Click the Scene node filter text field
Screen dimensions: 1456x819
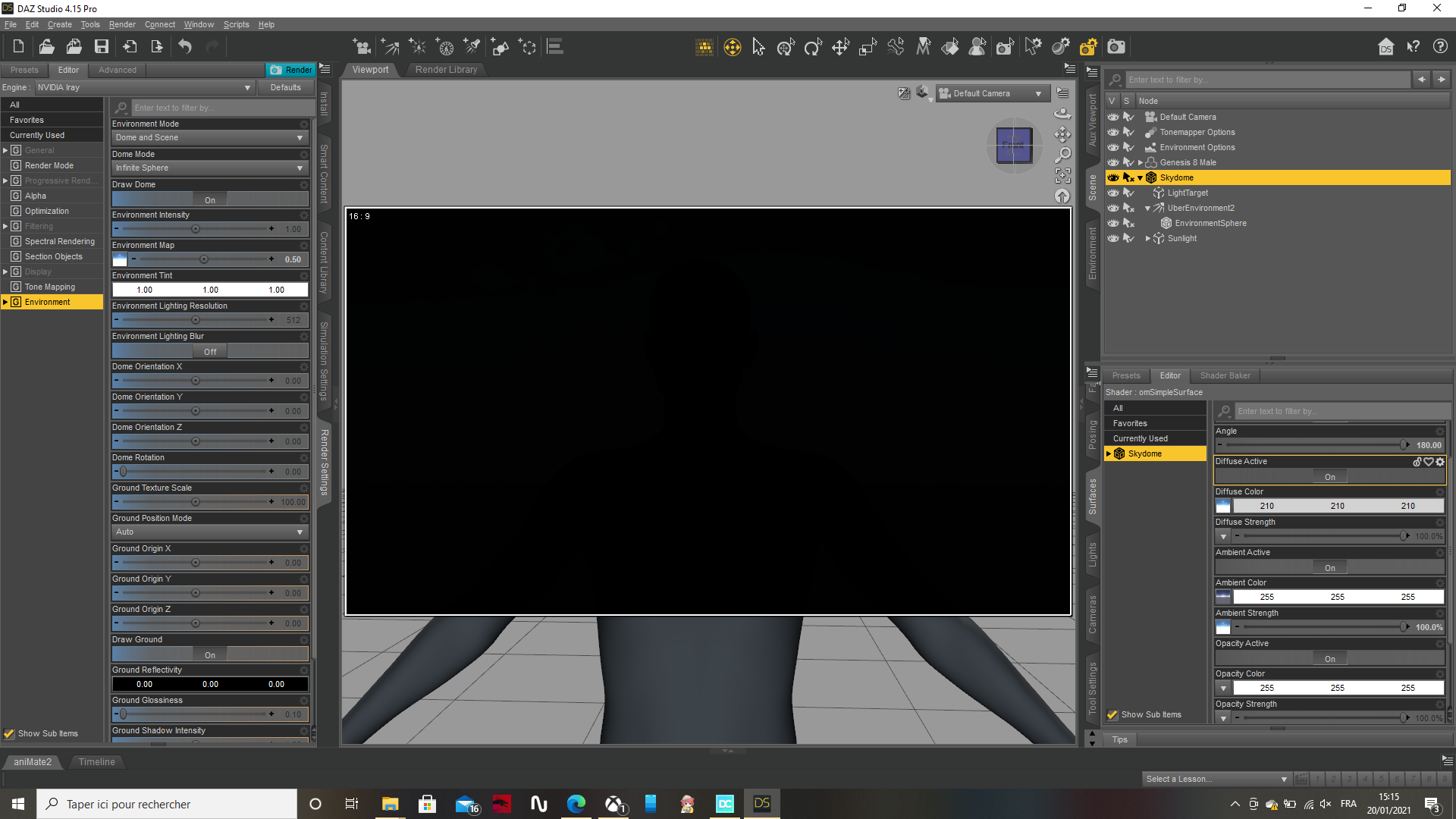[x=1266, y=80]
